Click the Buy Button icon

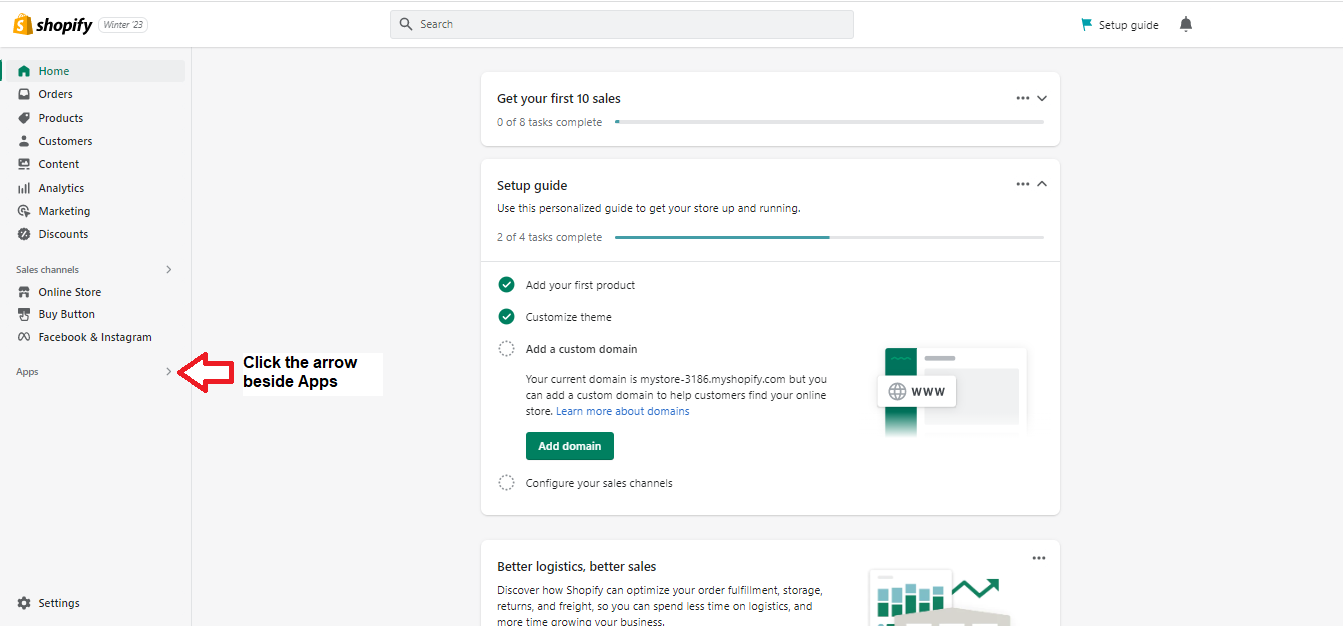24,314
